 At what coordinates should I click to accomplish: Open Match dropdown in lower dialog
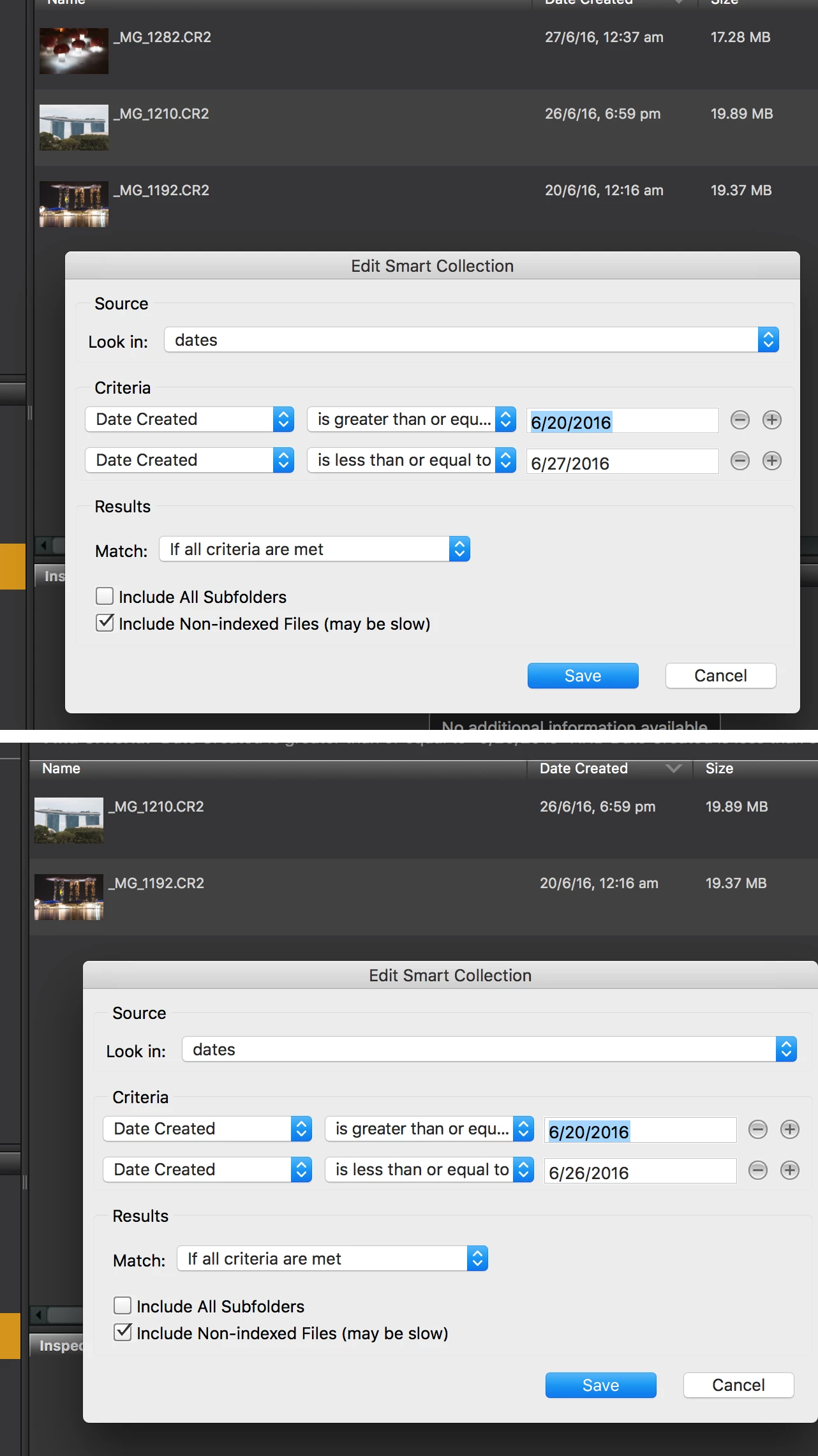pyautogui.click(x=332, y=1258)
